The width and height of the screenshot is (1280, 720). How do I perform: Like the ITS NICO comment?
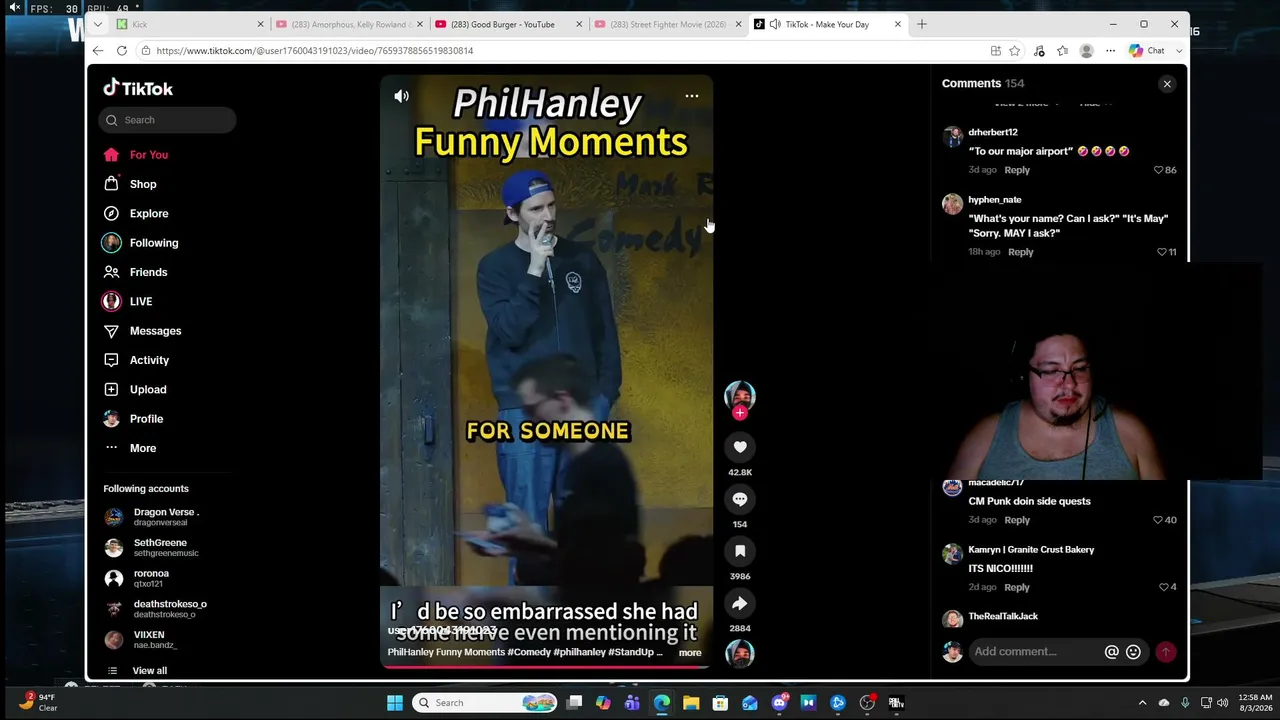(1162, 587)
